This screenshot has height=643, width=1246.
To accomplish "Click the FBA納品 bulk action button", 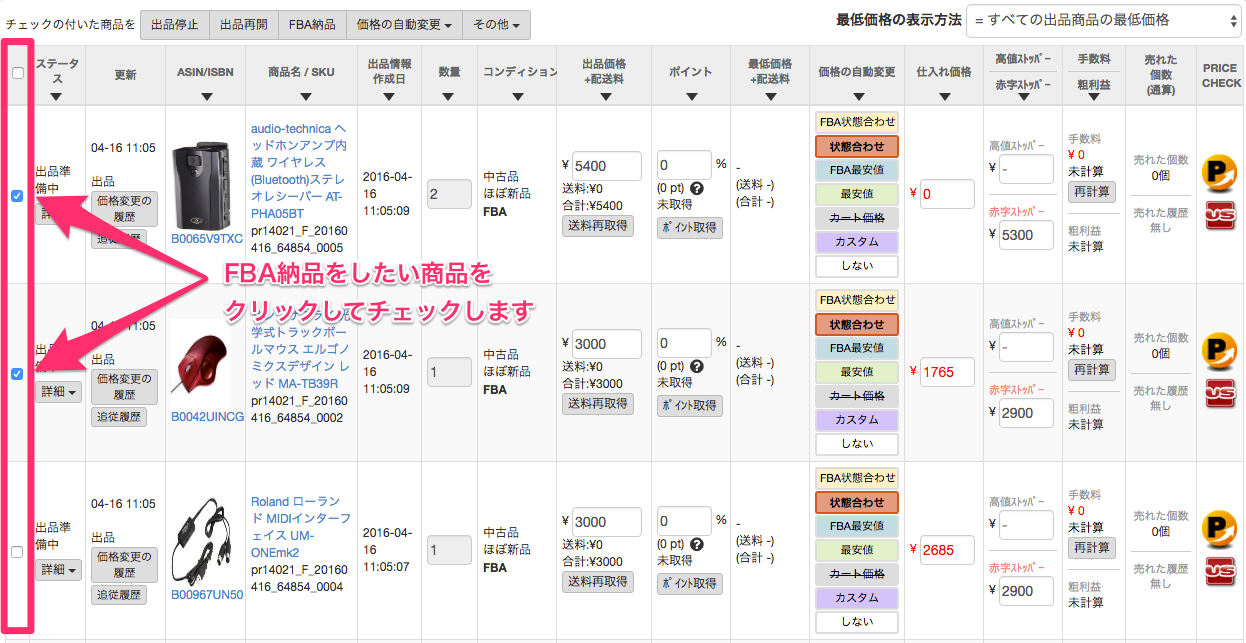I will point(312,25).
